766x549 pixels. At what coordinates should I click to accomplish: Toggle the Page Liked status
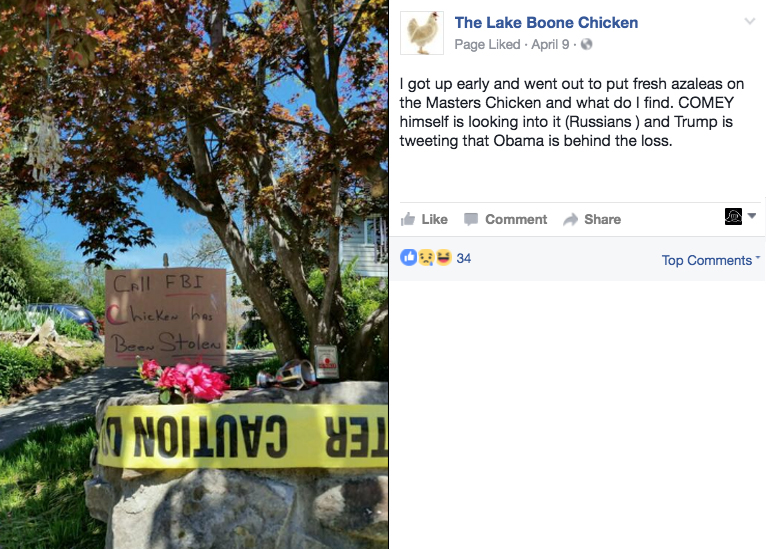pyautogui.click(x=487, y=44)
